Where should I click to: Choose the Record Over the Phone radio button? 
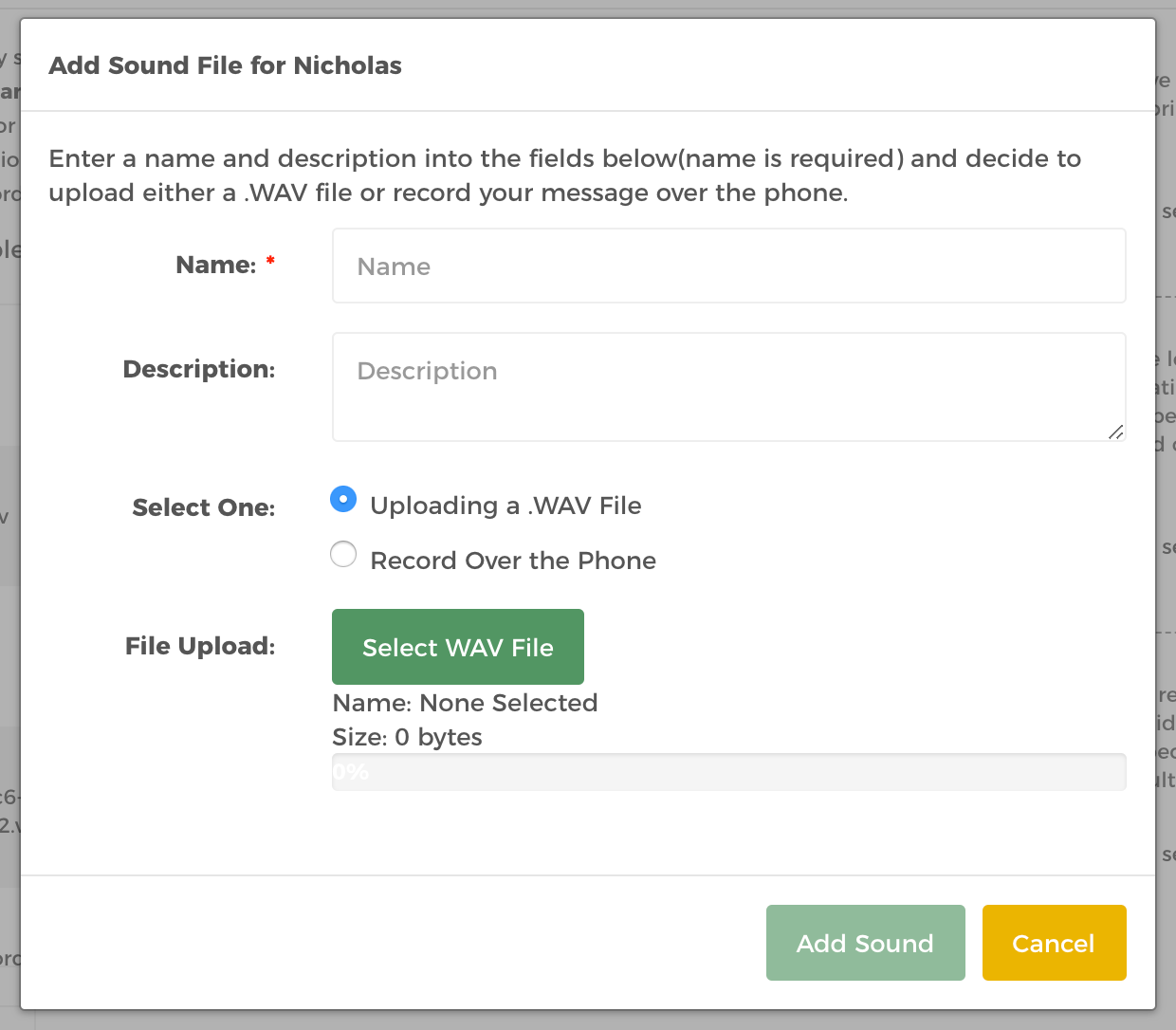343,554
